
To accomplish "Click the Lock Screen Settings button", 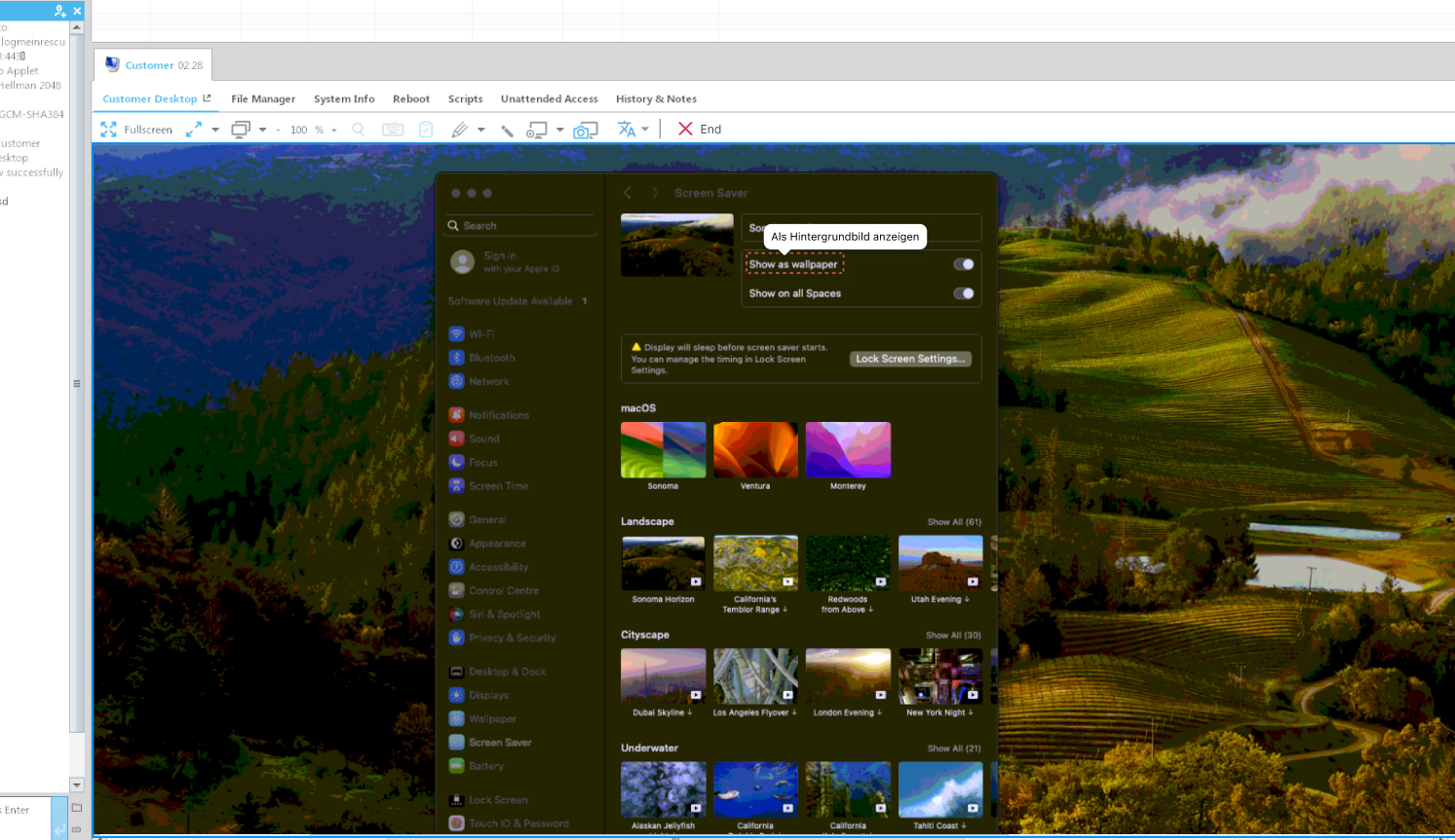I will coord(910,359).
